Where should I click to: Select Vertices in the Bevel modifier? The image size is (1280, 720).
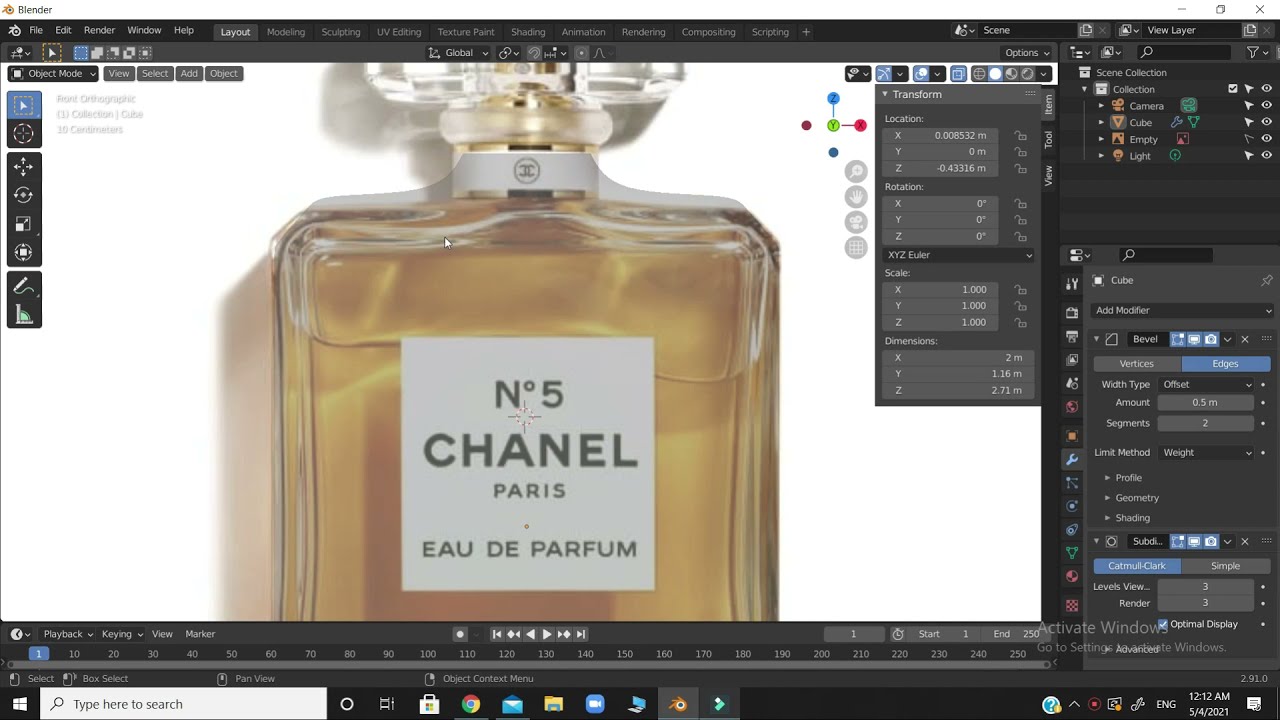coord(1137,364)
